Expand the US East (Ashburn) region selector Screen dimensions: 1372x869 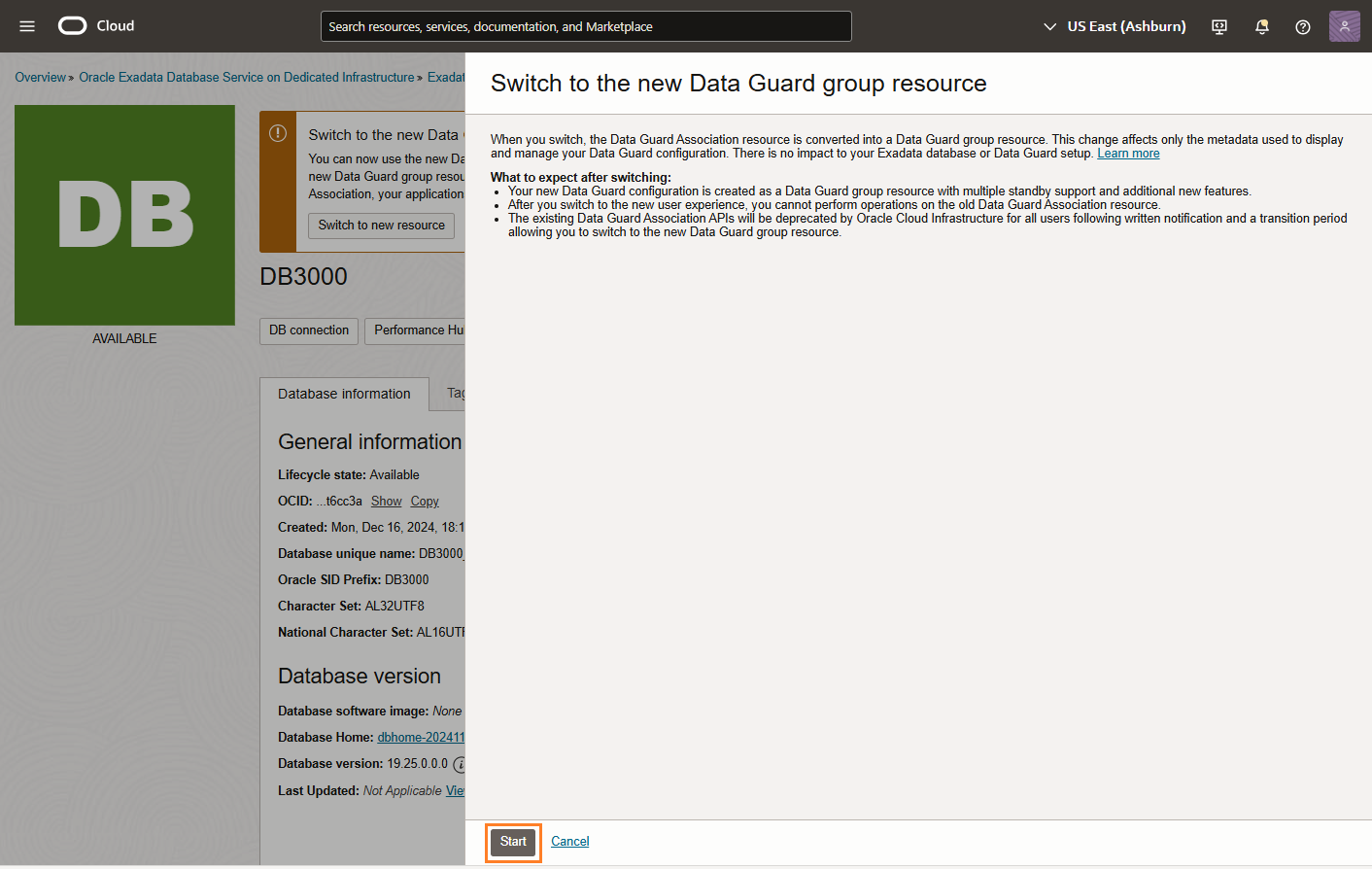pyautogui.click(x=1115, y=26)
